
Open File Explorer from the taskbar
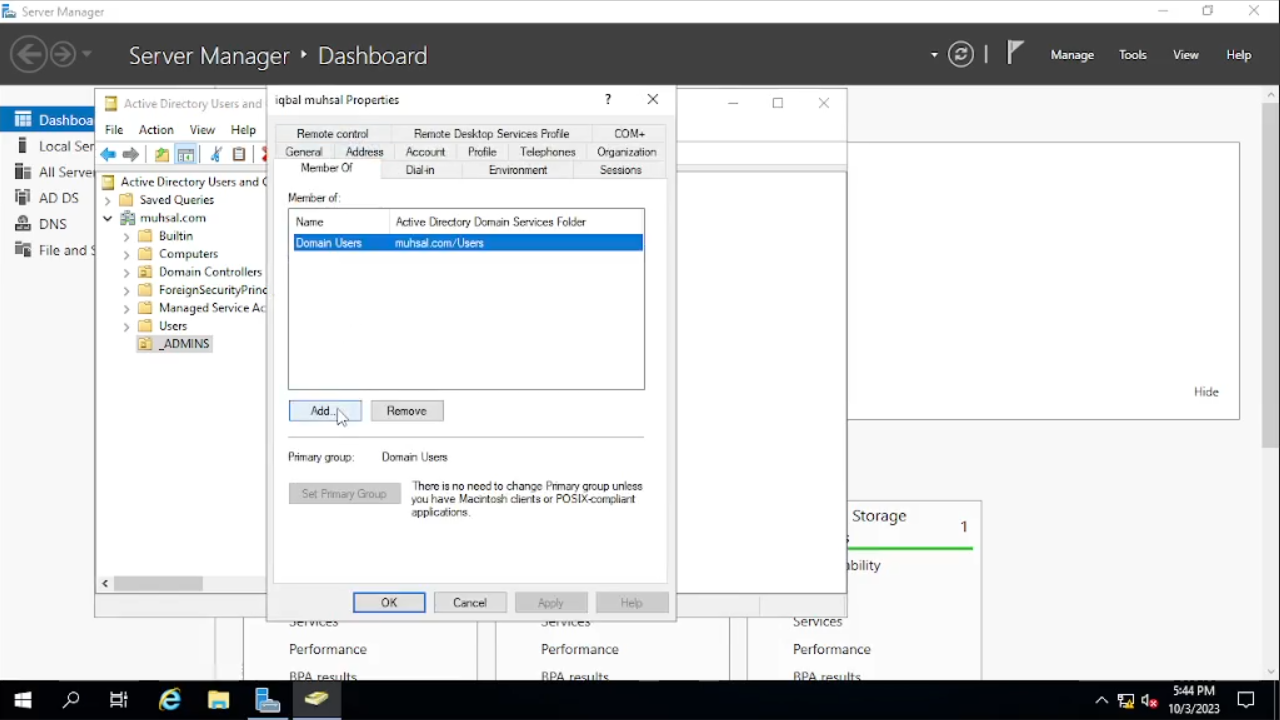point(218,700)
